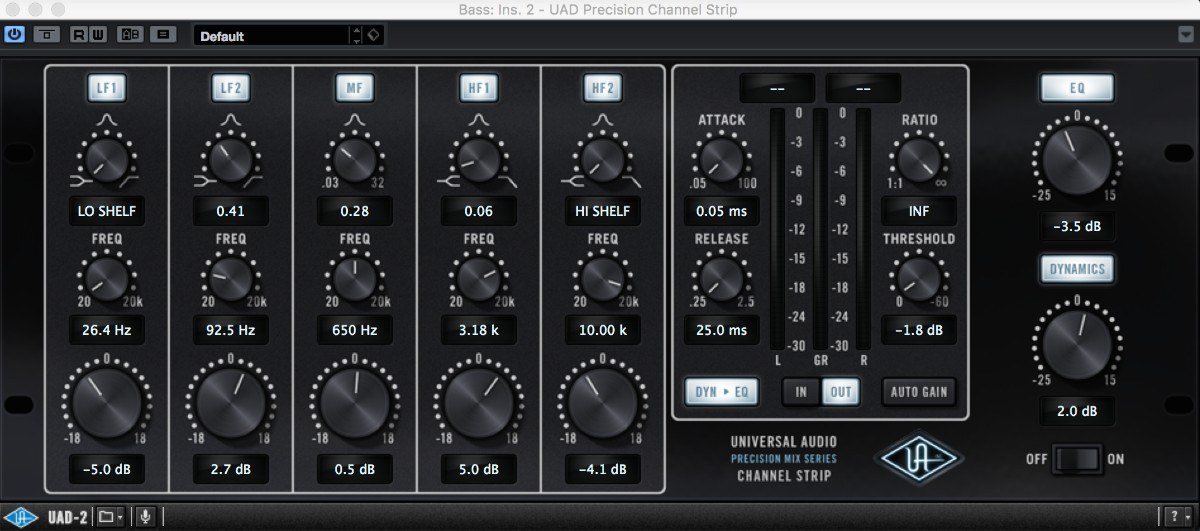Toggle the HF2 band enable button
The height and width of the screenshot is (531, 1200).
click(x=603, y=88)
